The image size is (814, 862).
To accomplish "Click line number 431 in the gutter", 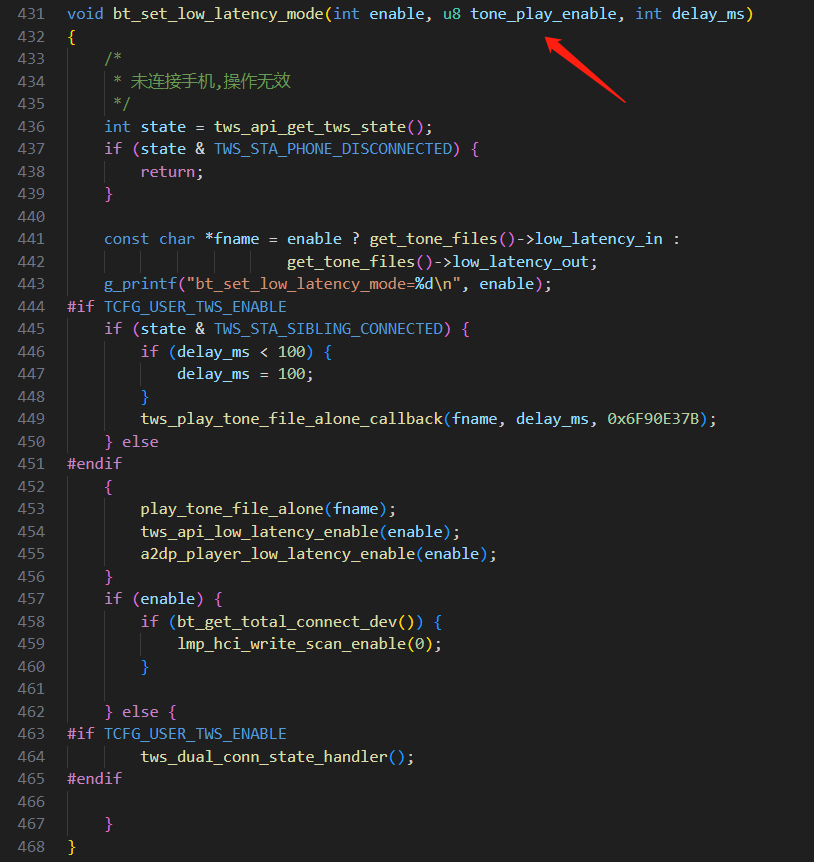I will coord(31,14).
